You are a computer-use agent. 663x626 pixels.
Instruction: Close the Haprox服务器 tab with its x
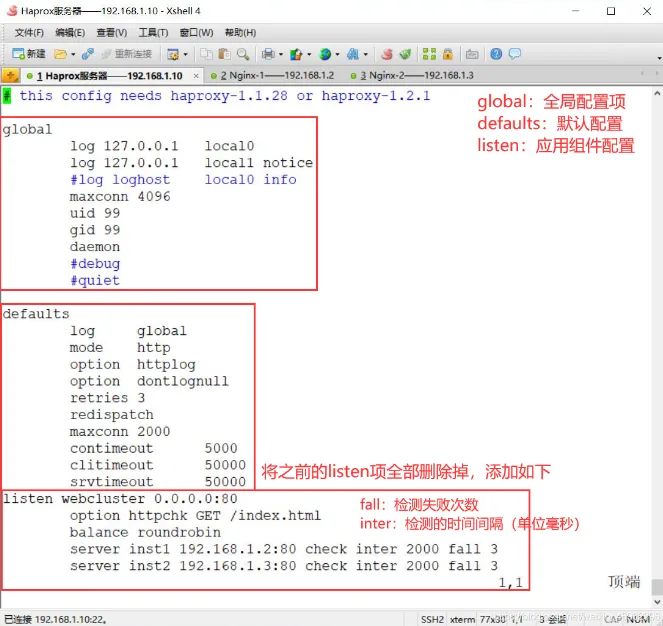click(x=196, y=76)
